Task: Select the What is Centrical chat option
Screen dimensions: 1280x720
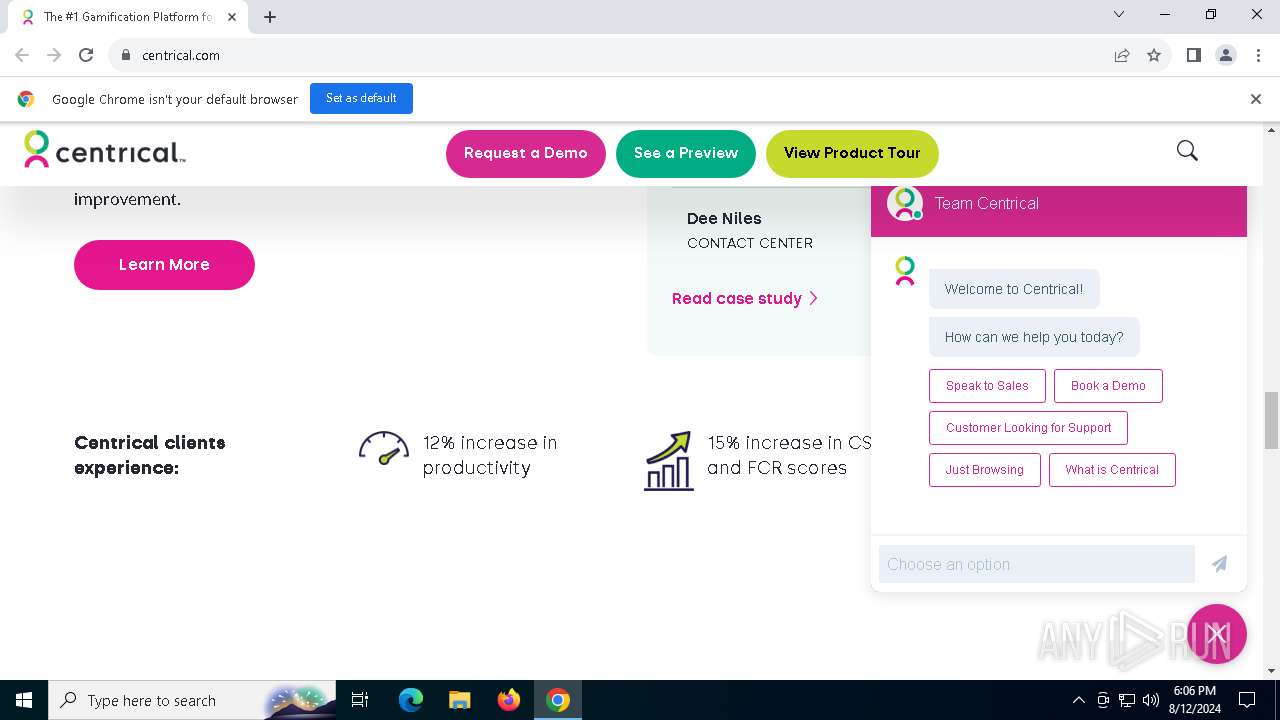Action: point(1112,470)
